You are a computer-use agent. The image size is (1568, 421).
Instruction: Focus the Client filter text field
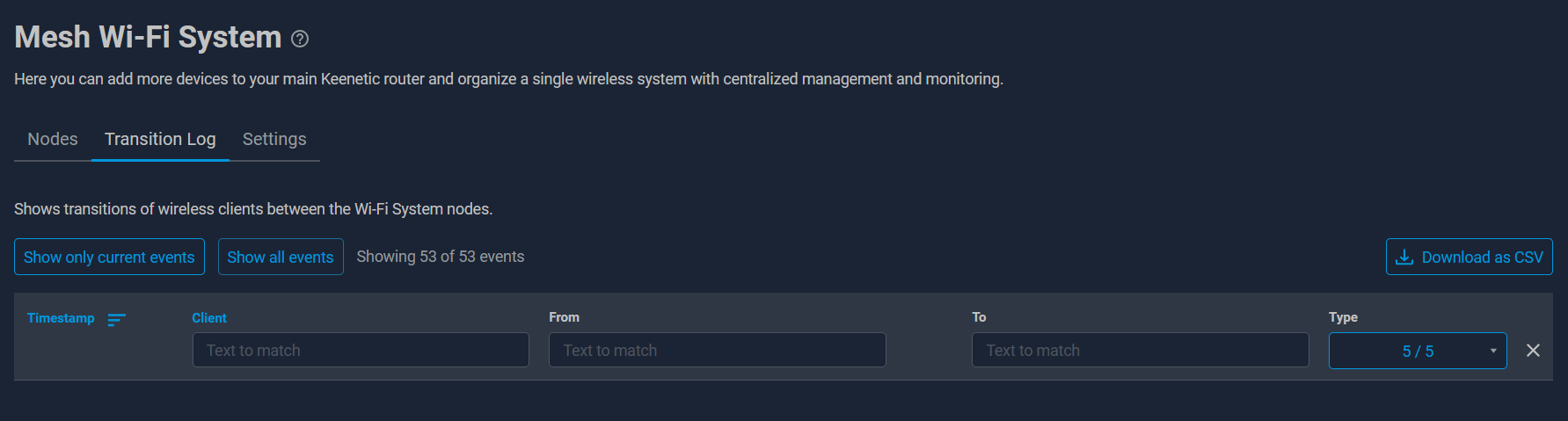pos(361,350)
